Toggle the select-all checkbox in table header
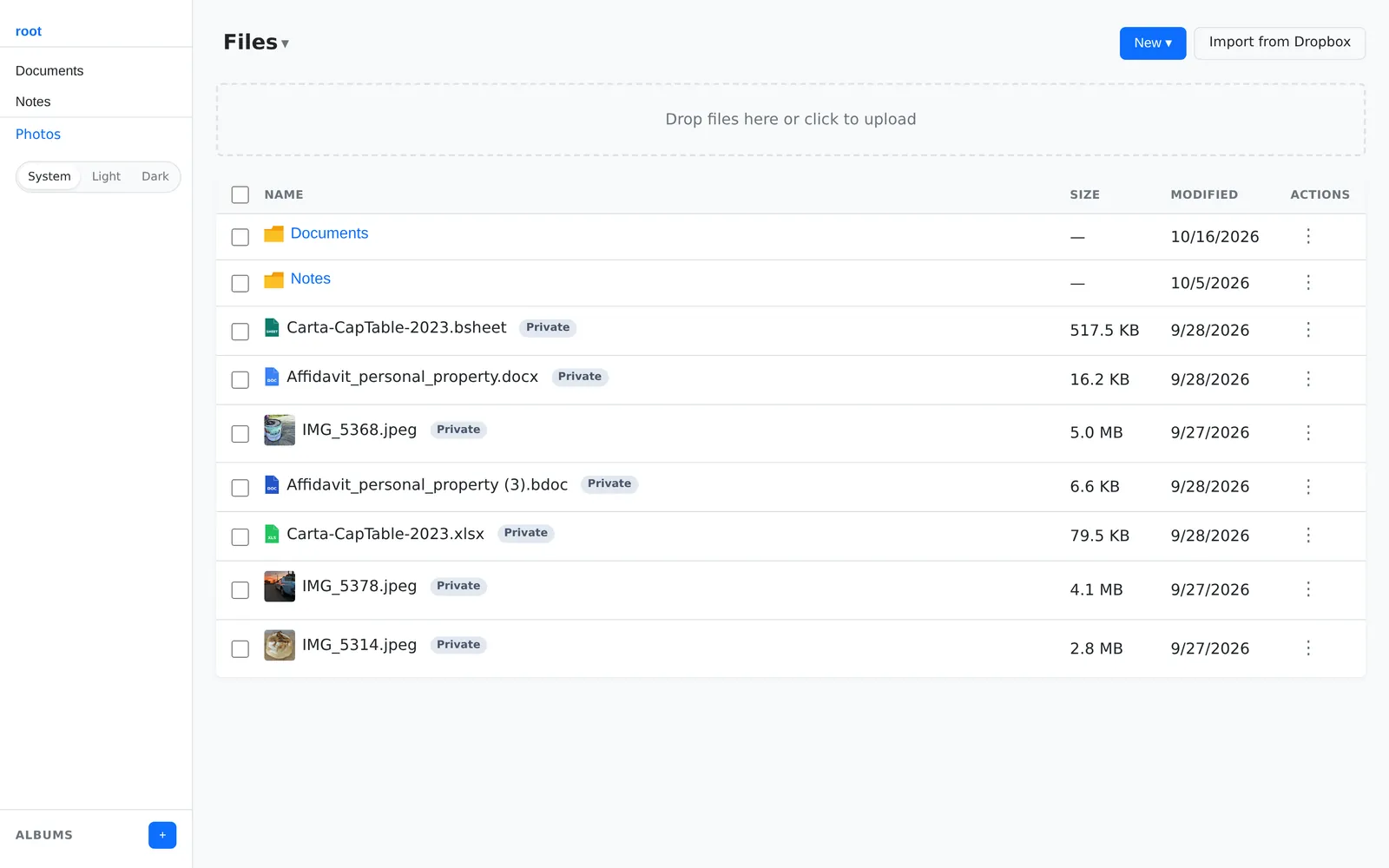Screen dimensions: 1389x868 click(x=240, y=194)
